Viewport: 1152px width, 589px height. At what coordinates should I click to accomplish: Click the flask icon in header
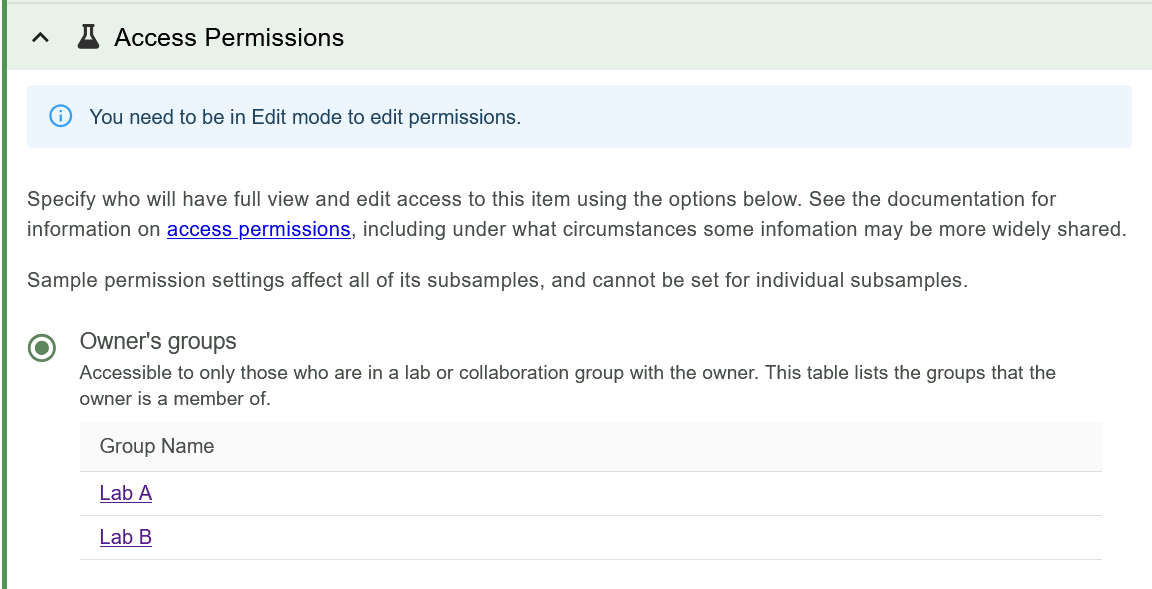(x=88, y=38)
